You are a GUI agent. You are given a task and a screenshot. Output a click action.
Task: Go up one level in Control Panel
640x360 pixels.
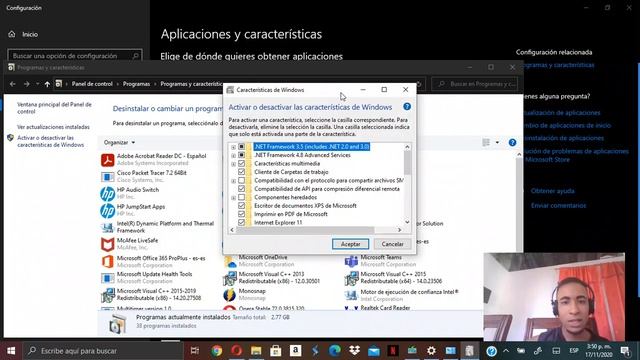(x=47, y=84)
